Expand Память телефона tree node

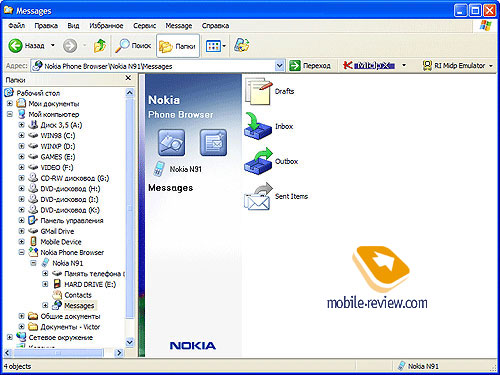point(45,274)
